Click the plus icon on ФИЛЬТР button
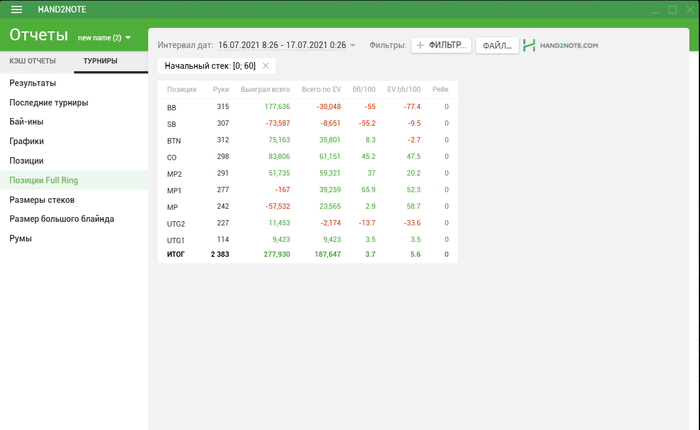The width and height of the screenshot is (700, 430). coord(420,45)
